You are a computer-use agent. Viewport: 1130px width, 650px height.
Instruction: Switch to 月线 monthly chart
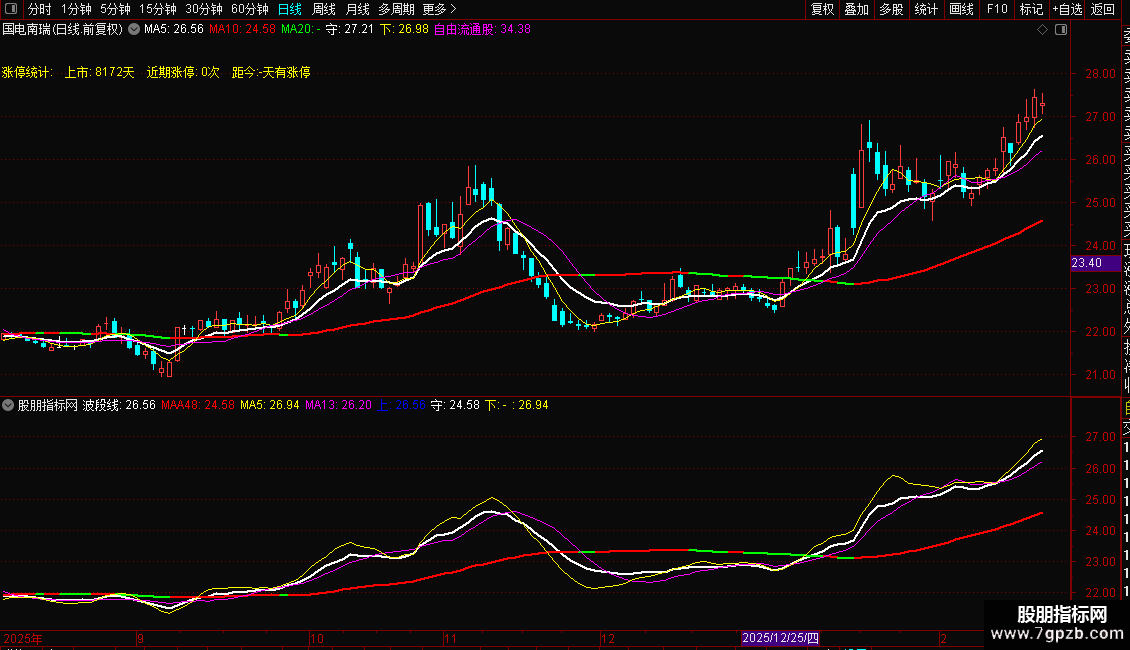357,9
